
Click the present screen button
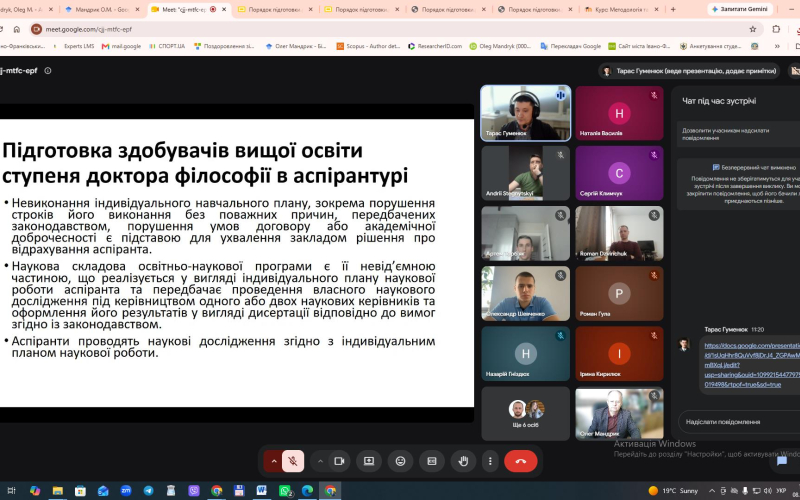[x=369, y=461]
